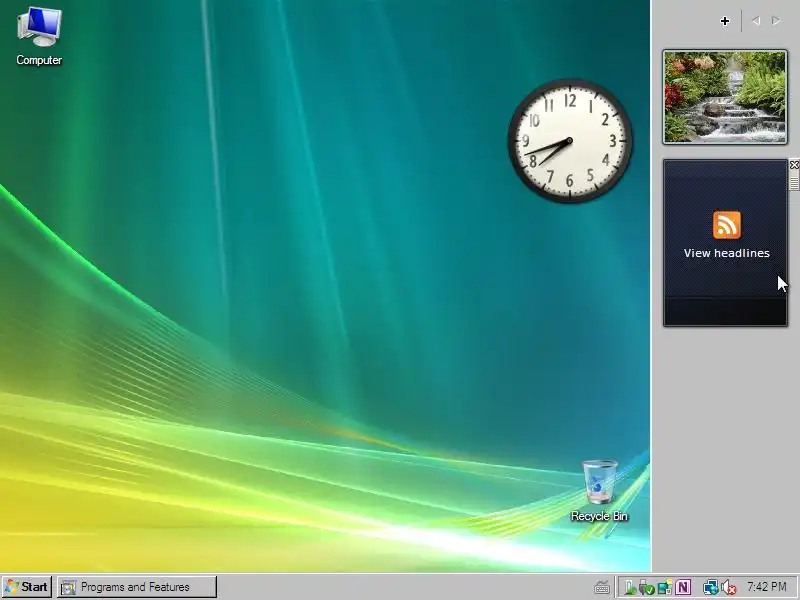The height and width of the screenshot is (600, 800).
Task: Open the network connection tray icon
Action: pos(711,588)
